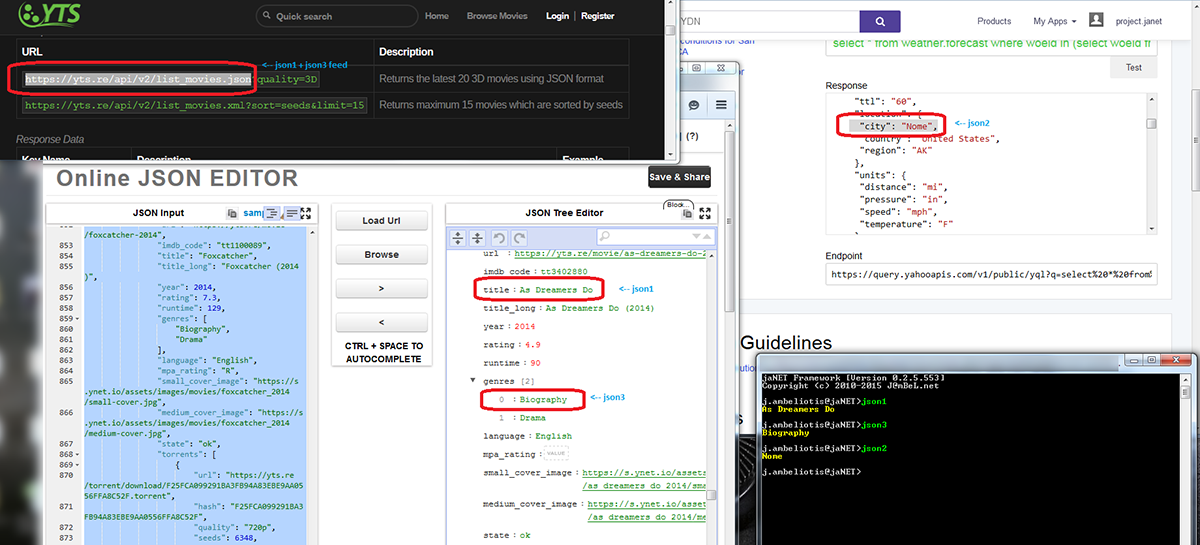Click runtime value 90 in tree editor
The width and height of the screenshot is (1200, 545).
[x=535, y=364]
